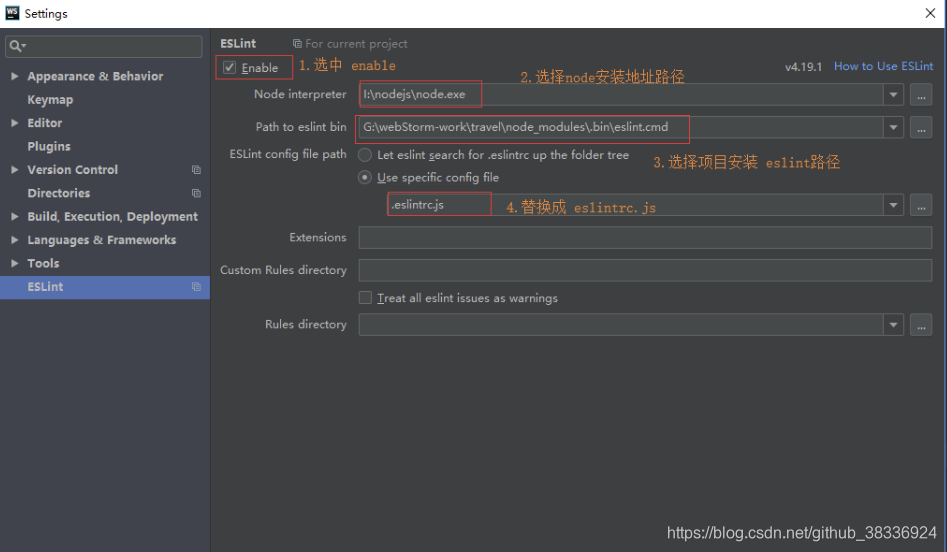Select Version Control in the sidebar
This screenshot has height=552, width=947.
point(72,170)
